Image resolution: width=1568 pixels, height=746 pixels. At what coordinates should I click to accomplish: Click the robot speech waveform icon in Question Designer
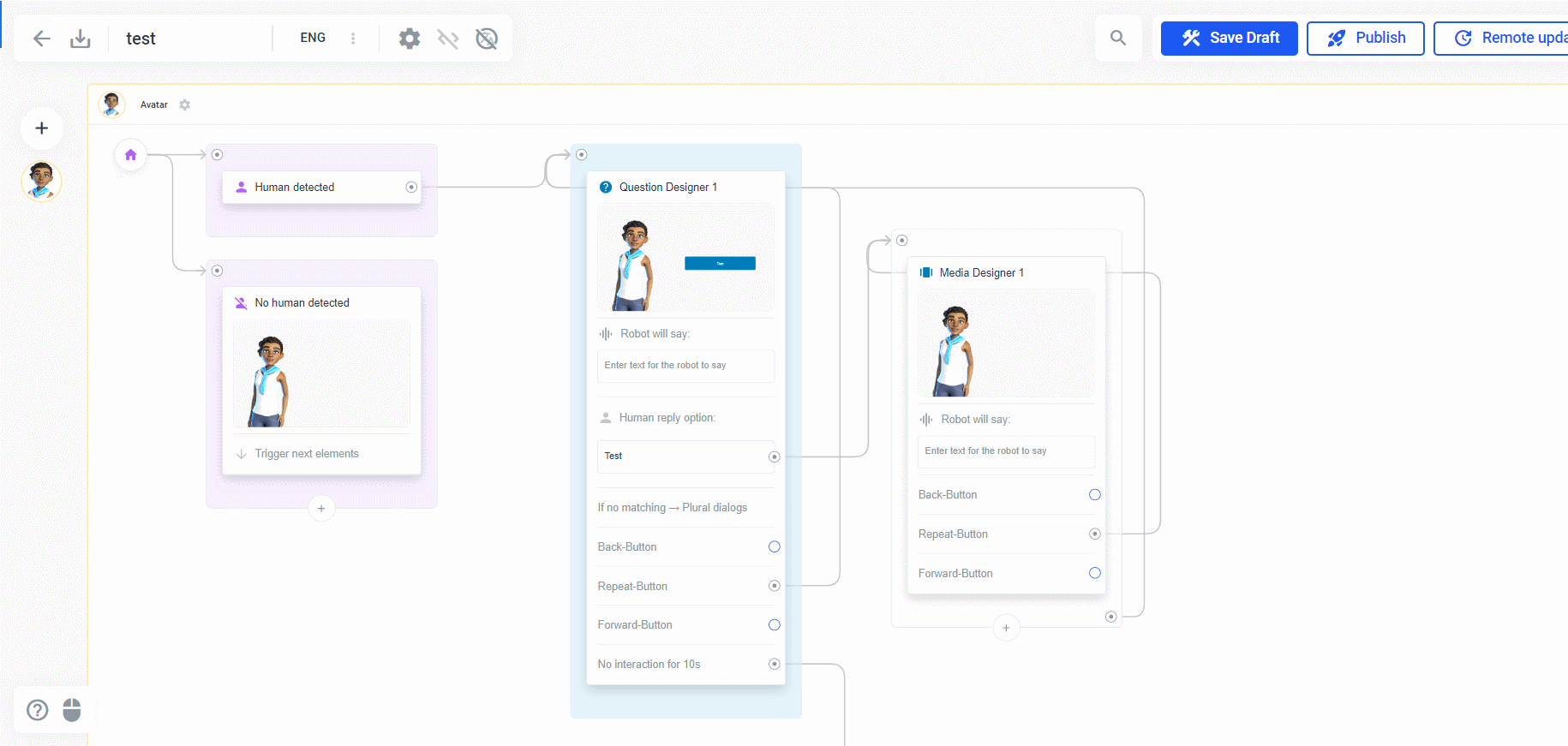click(x=606, y=334)
